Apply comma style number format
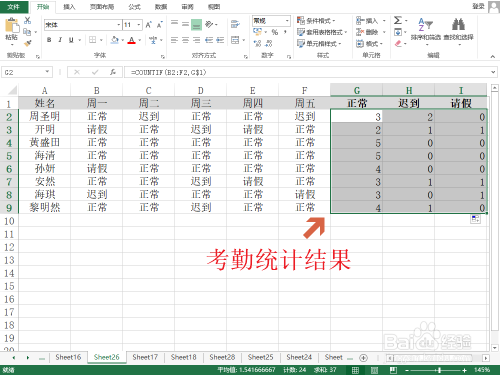 tap(285, 32)
